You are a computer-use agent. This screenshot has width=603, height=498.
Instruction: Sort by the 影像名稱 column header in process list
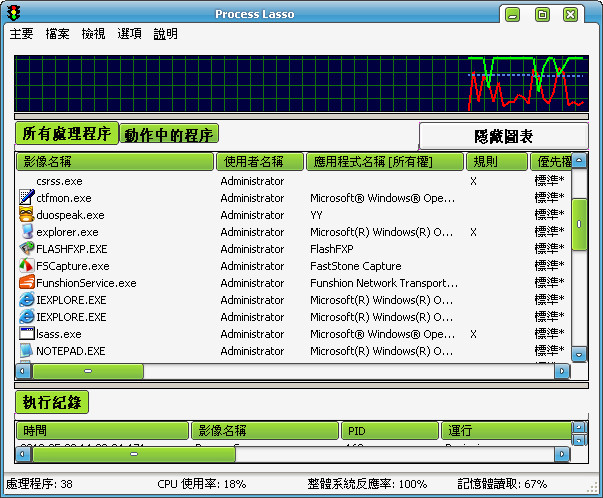pyautogui.click(x=115, y=162)
